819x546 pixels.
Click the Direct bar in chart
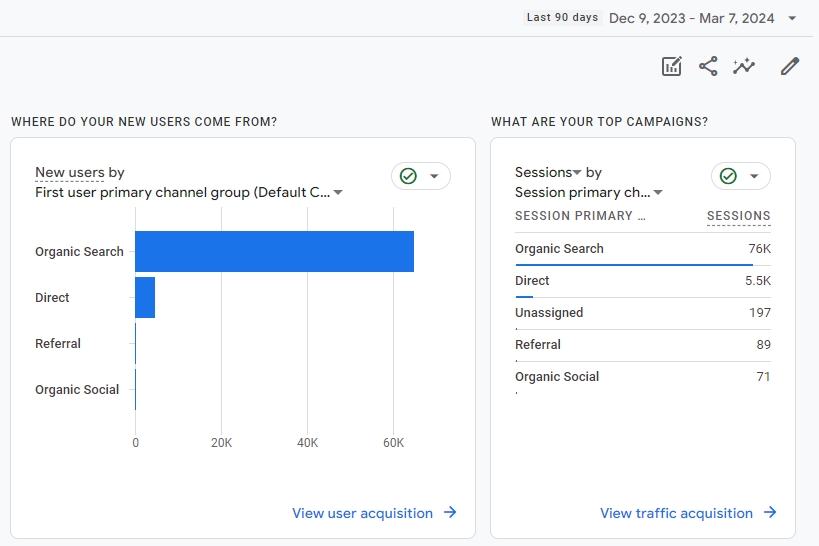pos(145,297)
